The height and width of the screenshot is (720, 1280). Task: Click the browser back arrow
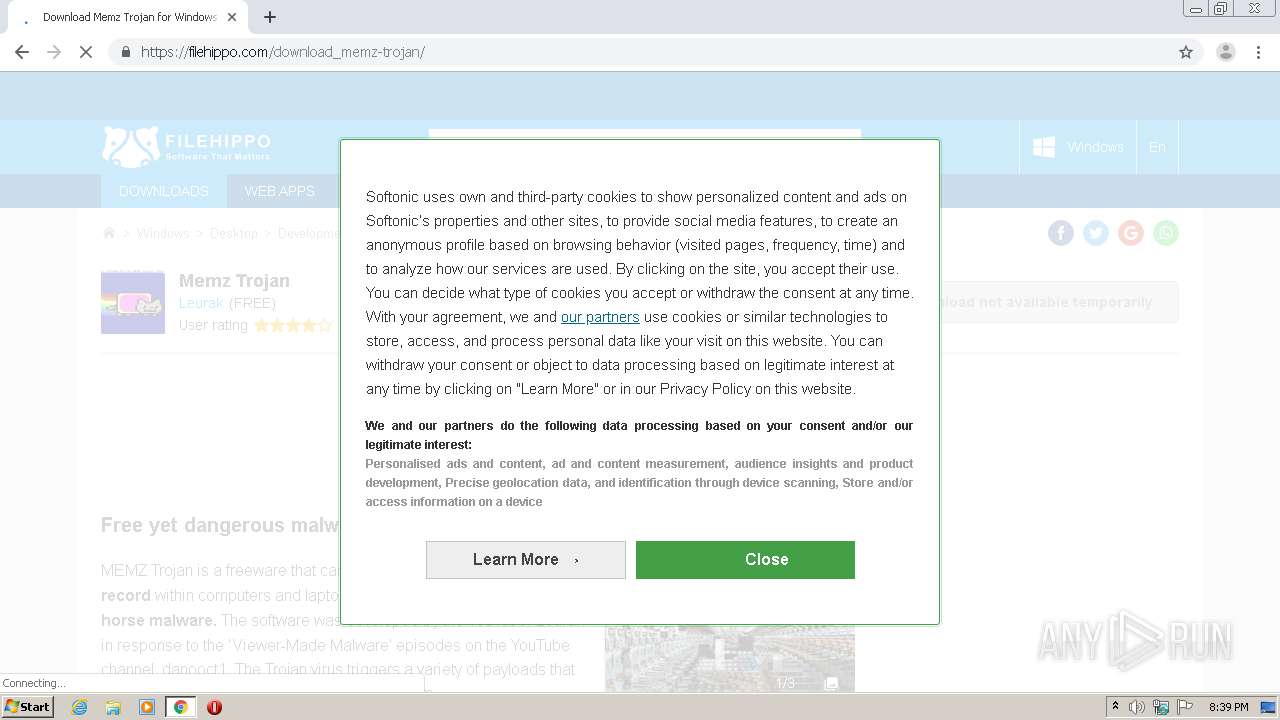pos(22,52)
